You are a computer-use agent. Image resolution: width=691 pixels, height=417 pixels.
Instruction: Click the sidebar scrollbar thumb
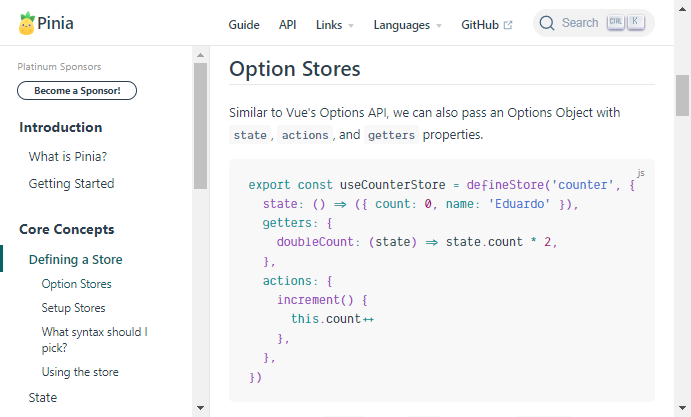[x=201, y=126]
